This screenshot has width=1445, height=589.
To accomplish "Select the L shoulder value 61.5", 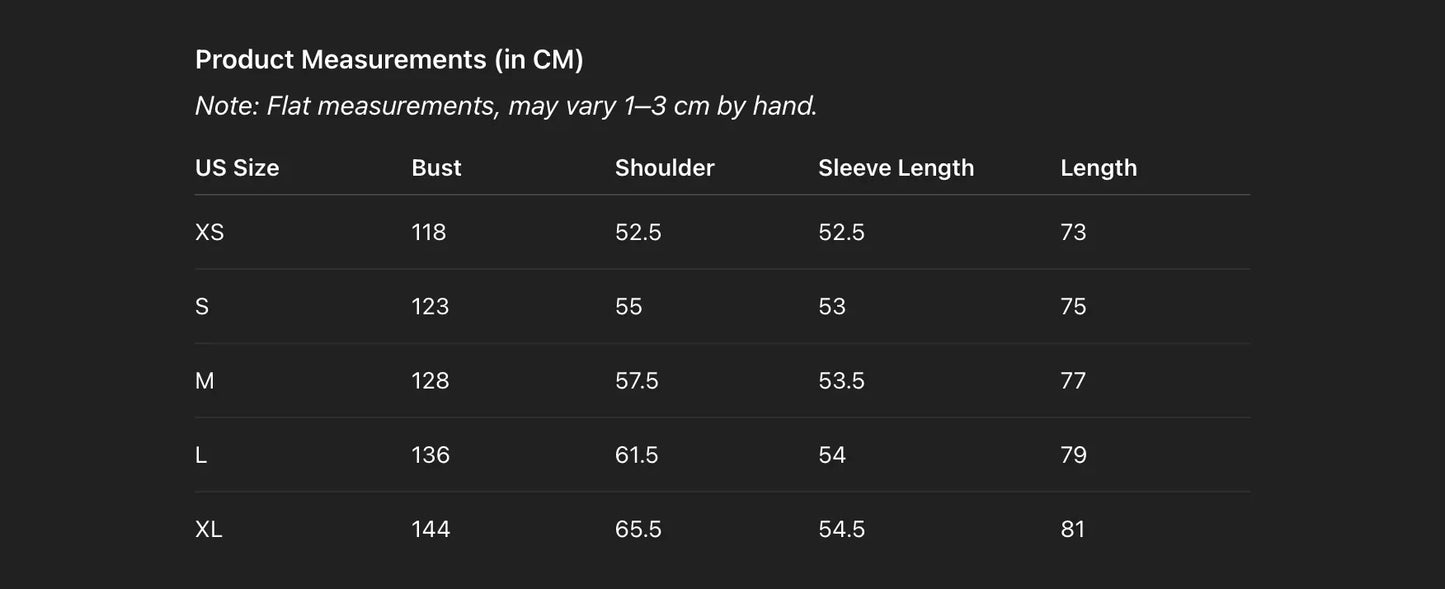I will pos(637,455).
